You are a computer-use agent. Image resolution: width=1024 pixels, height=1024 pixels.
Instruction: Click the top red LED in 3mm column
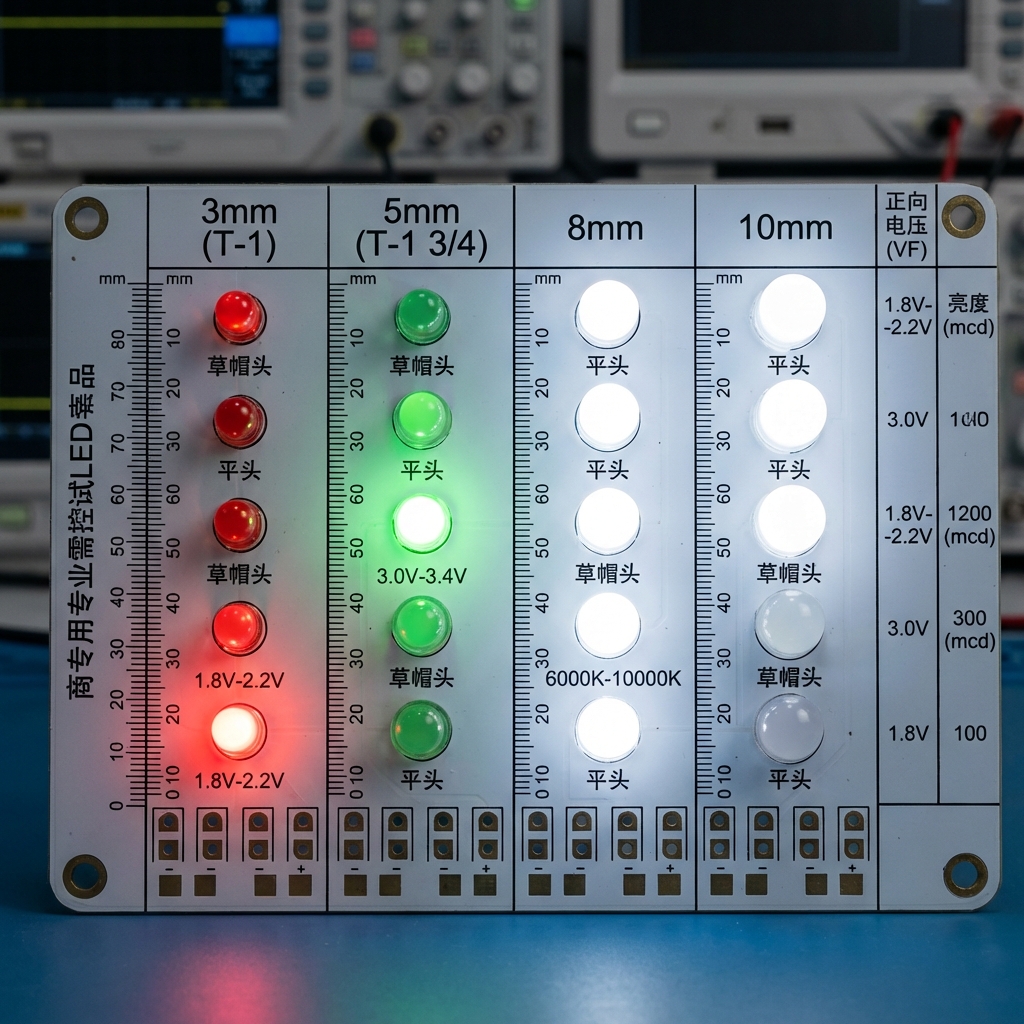[x=239, y=316]
